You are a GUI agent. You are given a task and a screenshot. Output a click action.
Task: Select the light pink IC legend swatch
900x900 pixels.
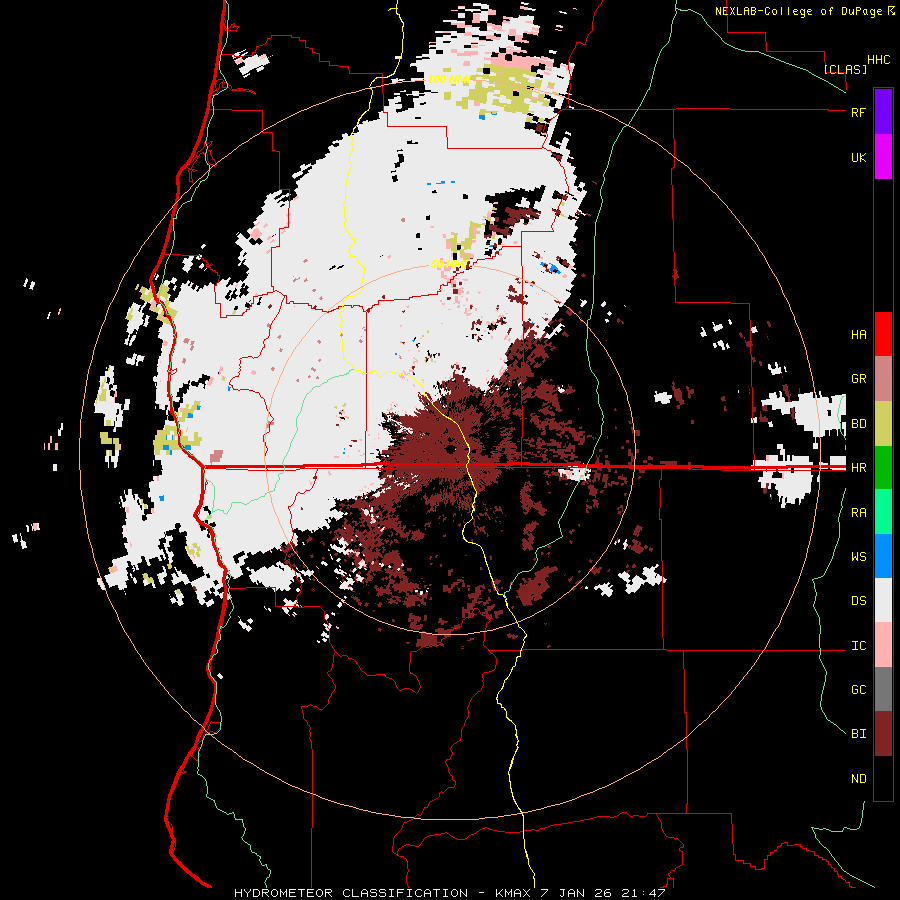[883, 645]
